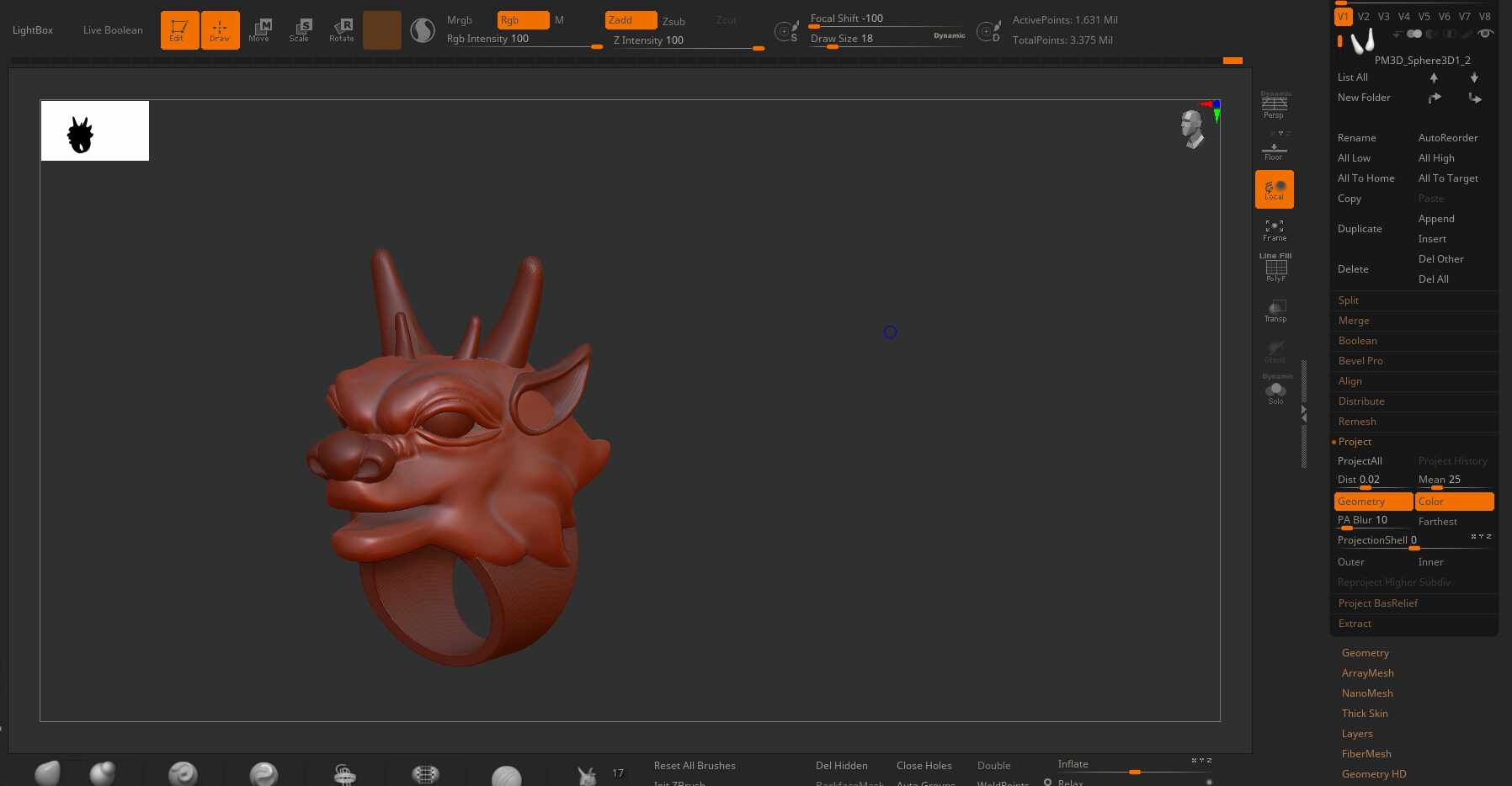Toggle Solo mode icon
The width and height of the screenshot is (1512, 786).
[1275, 392]
